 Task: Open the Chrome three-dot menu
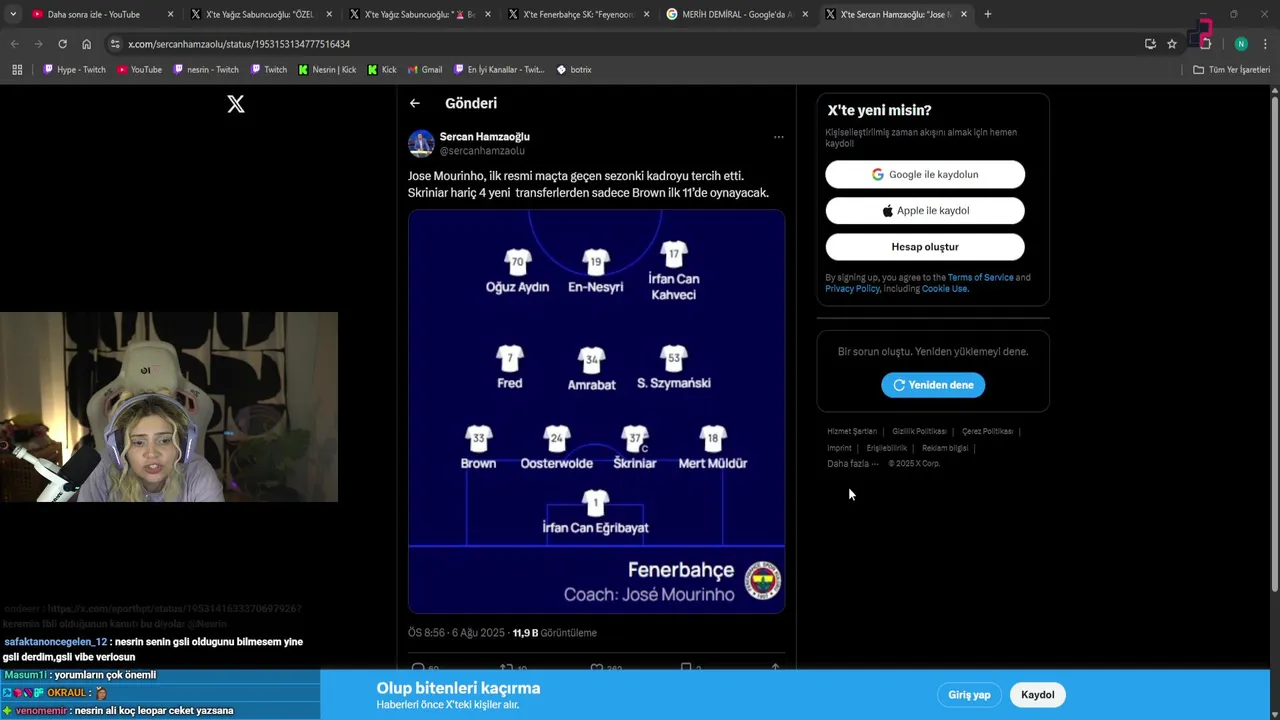(x=1265, y=44)
